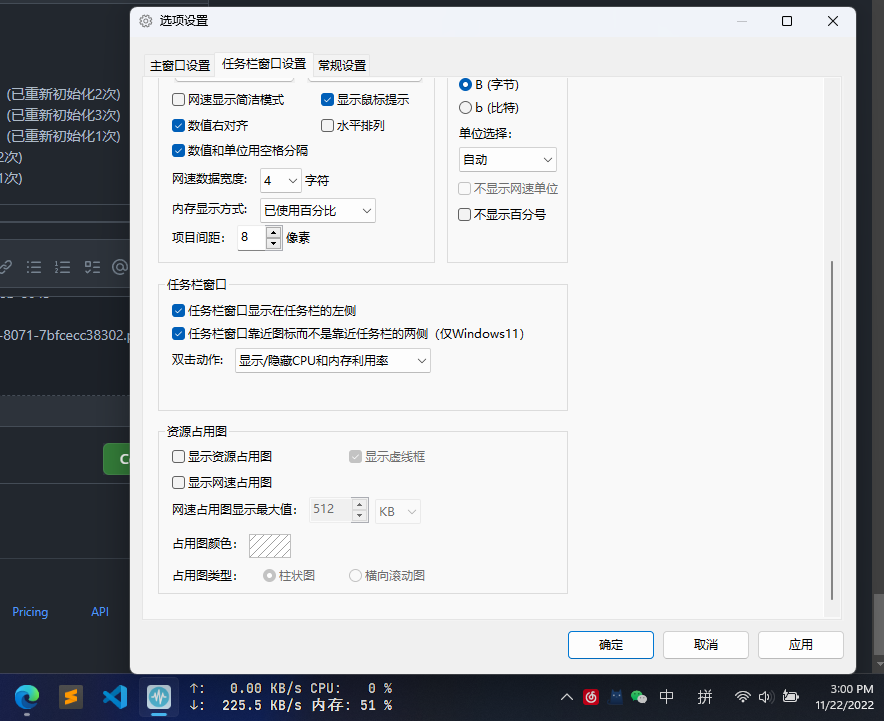Open Microsoft Edge from the taskbar
Image resolution: width=884 pixels, height=721 pixels.
click(26, 697)
